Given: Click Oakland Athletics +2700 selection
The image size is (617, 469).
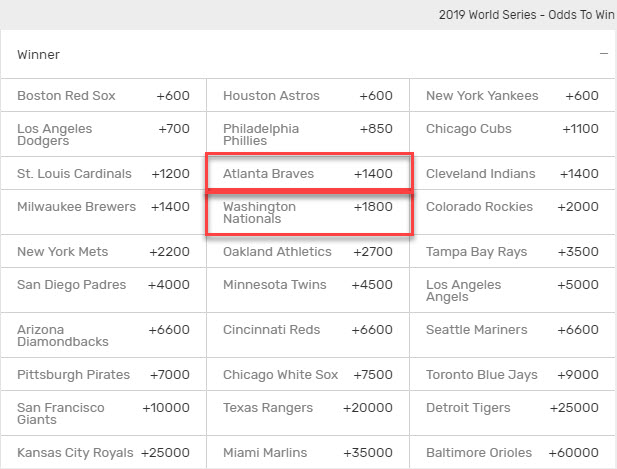Looking at the screenshot, I should 307,252.
